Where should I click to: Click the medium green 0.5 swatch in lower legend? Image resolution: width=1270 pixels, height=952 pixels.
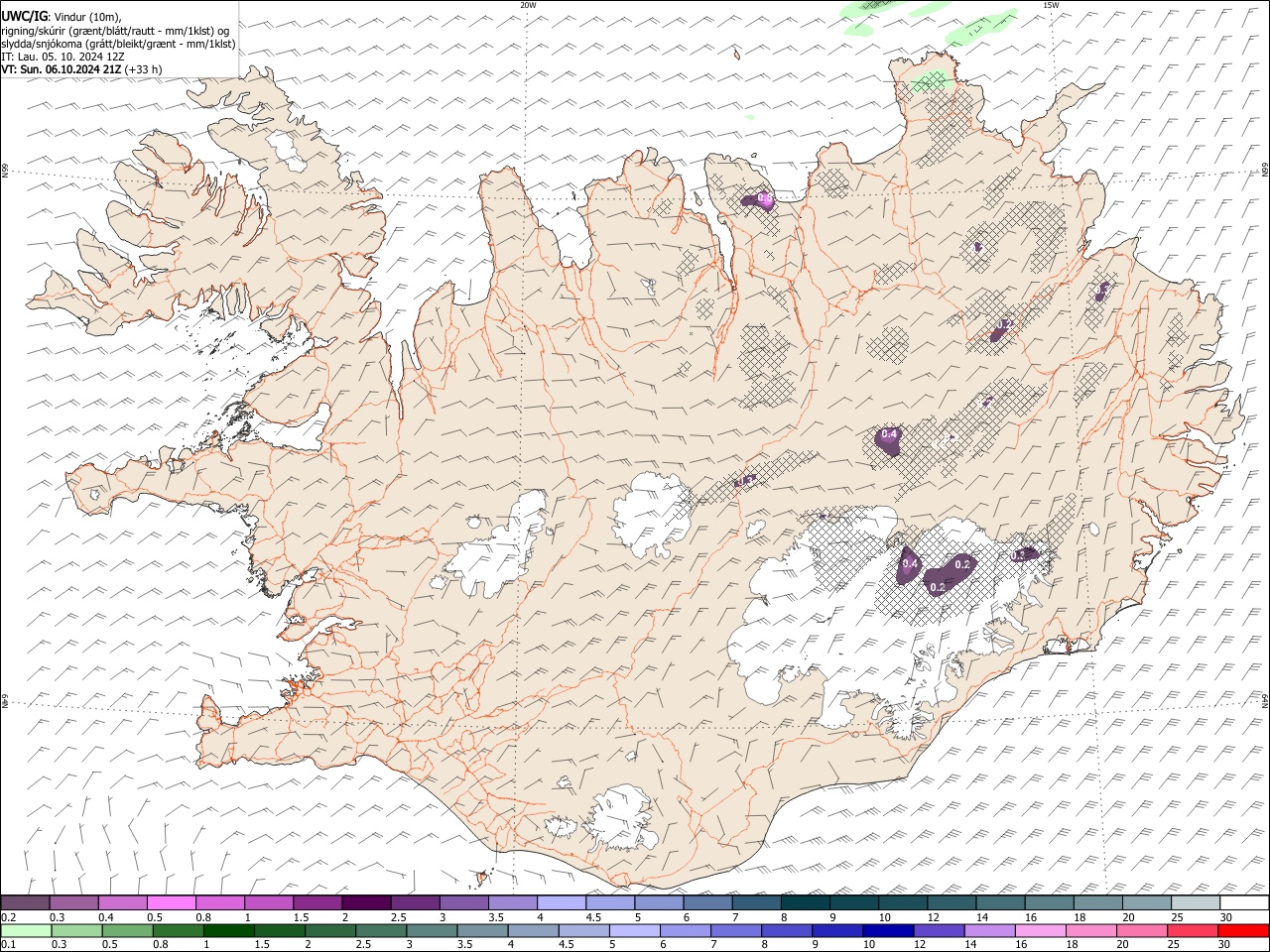pyautogui.click(x=127, y=930)
